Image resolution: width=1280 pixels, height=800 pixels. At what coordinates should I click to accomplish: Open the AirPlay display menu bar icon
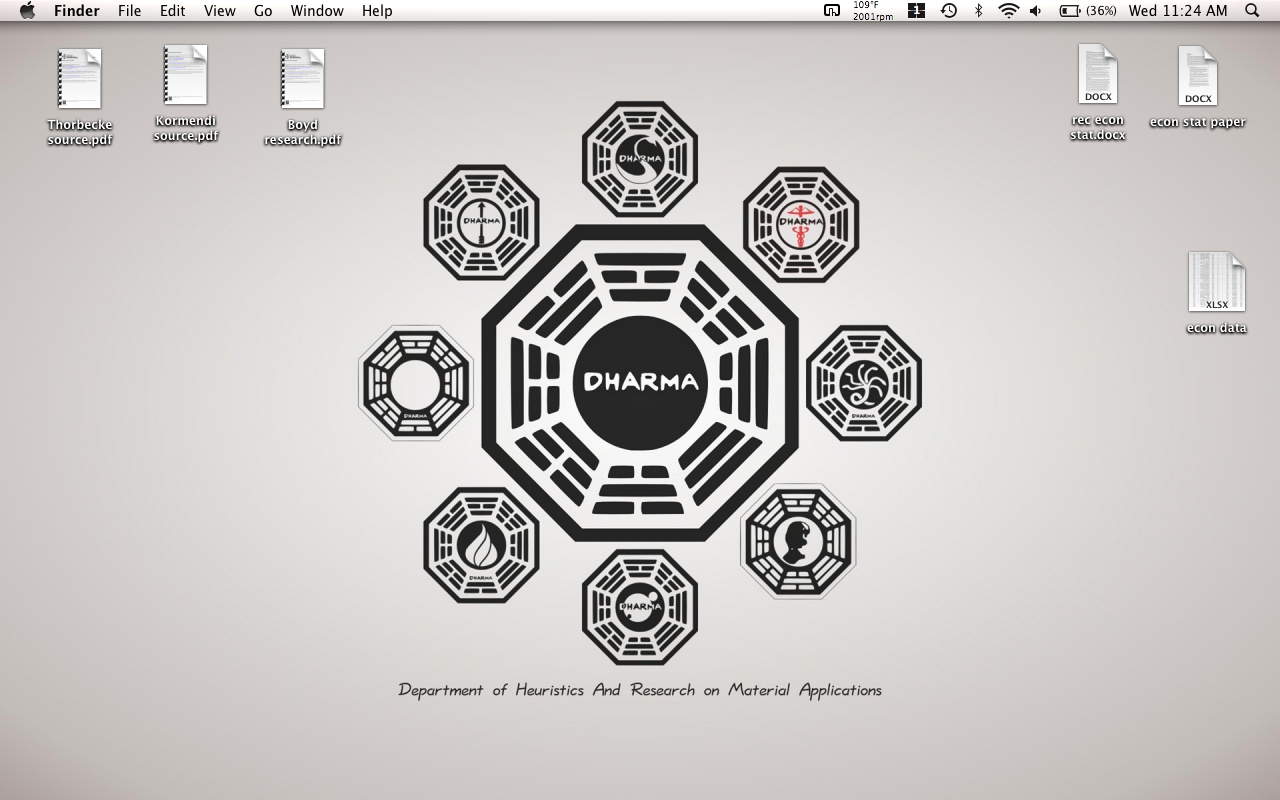(x=832, y=11)
